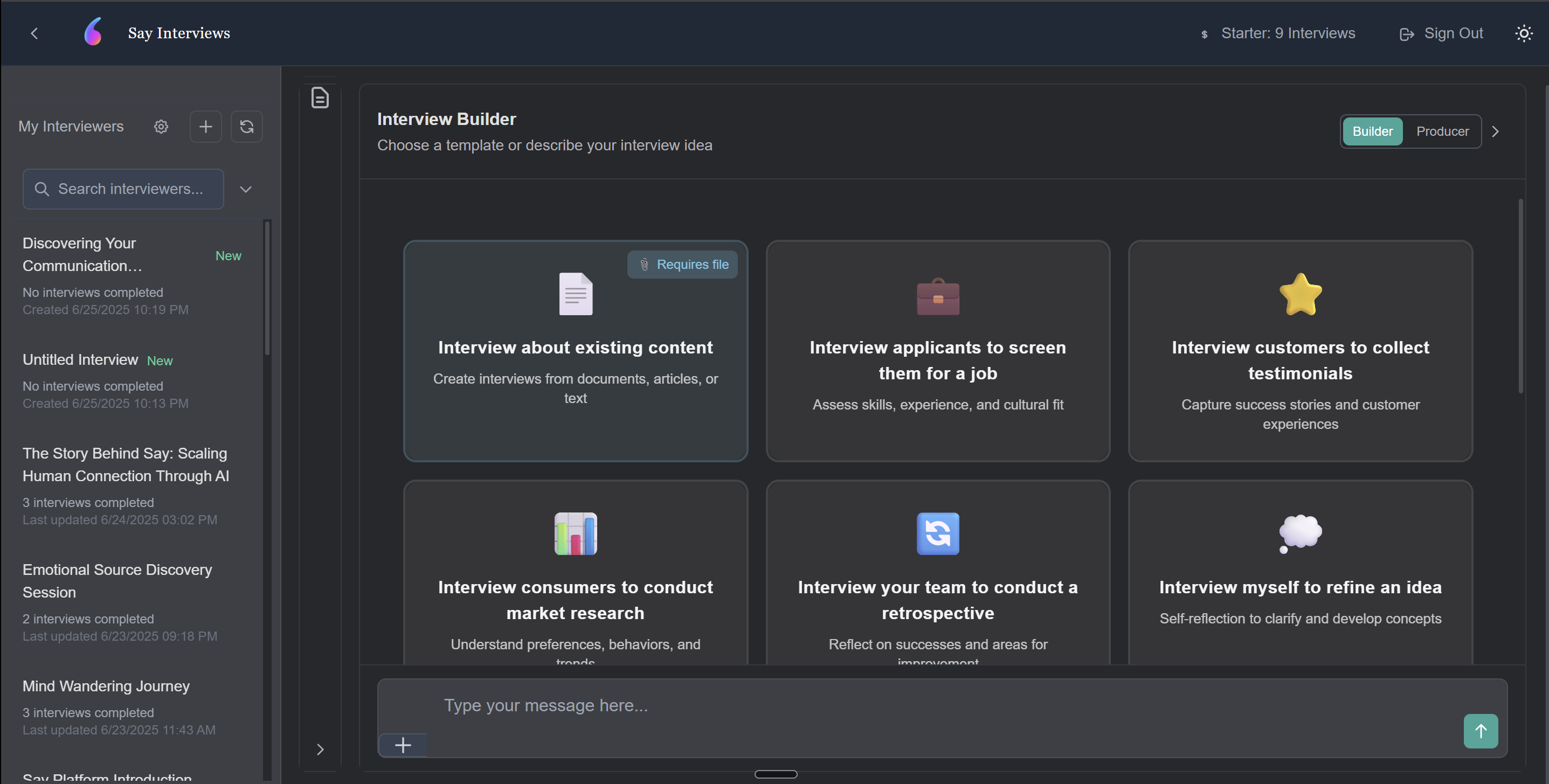Viewport: 1549px width, 784px height.
Task: Click the Sign Out button
Action: tap(1441, 33)
